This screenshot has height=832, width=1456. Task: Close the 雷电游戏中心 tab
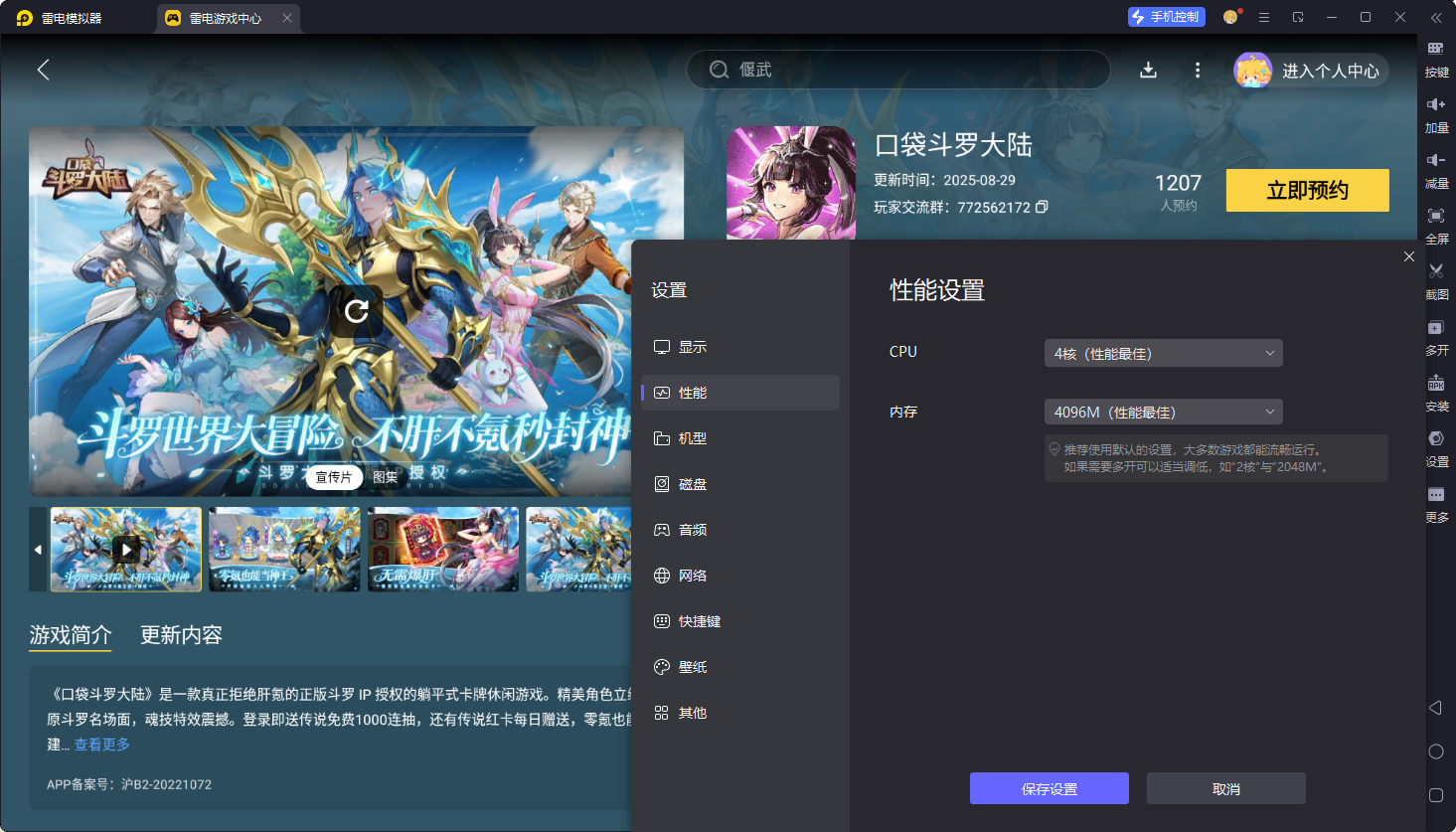pos(287,18)
